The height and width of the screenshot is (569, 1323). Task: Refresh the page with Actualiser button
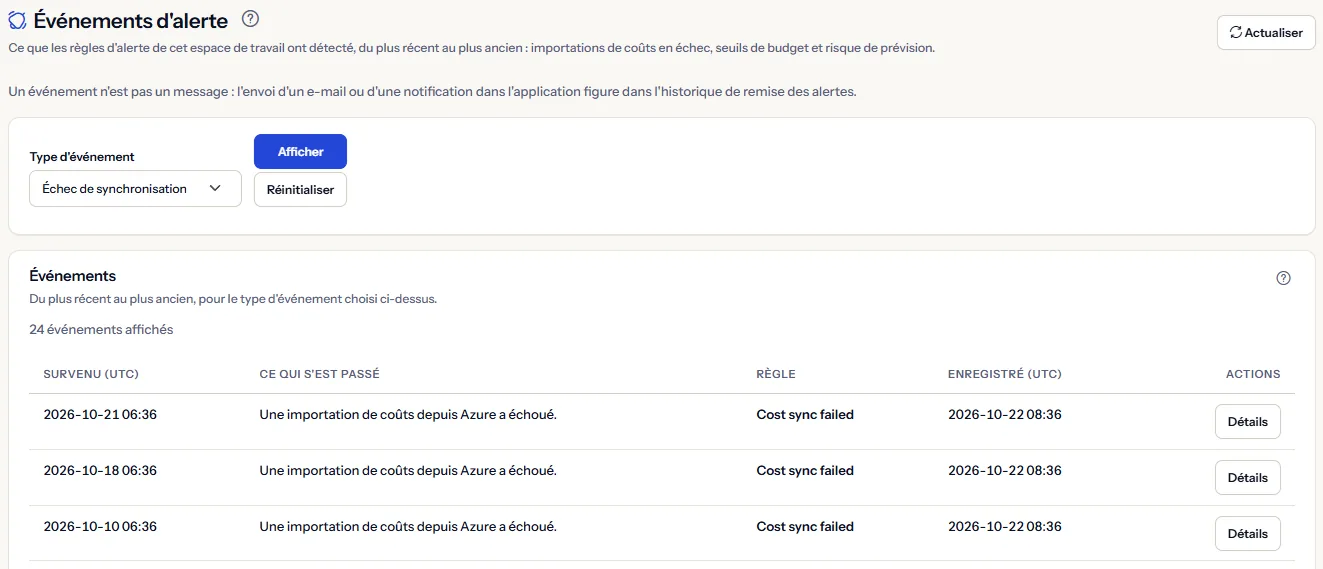(1266, 33)
